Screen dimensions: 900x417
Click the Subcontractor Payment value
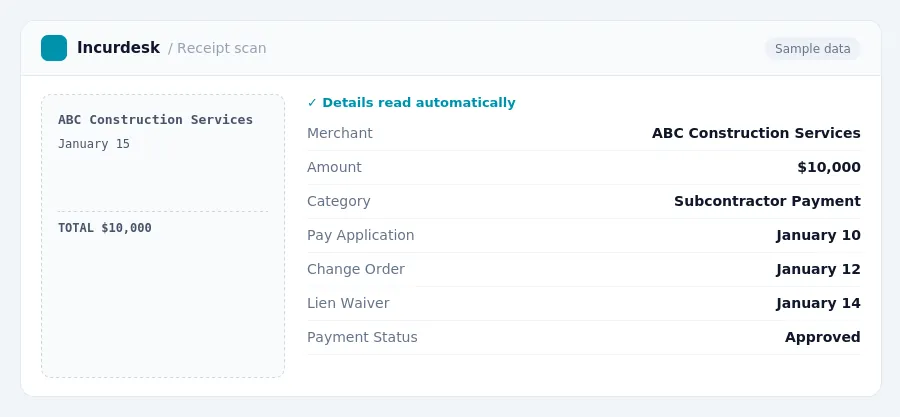[767, 201]
